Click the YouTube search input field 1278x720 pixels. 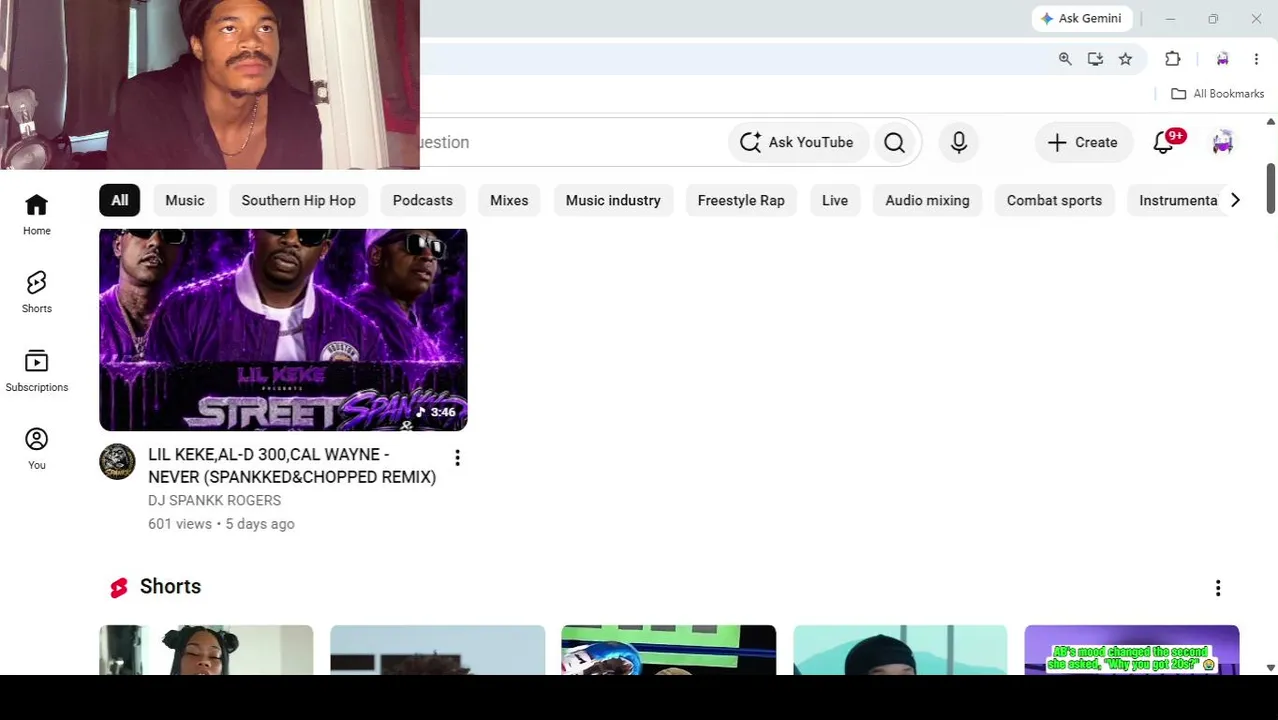[x=570, y=142]
